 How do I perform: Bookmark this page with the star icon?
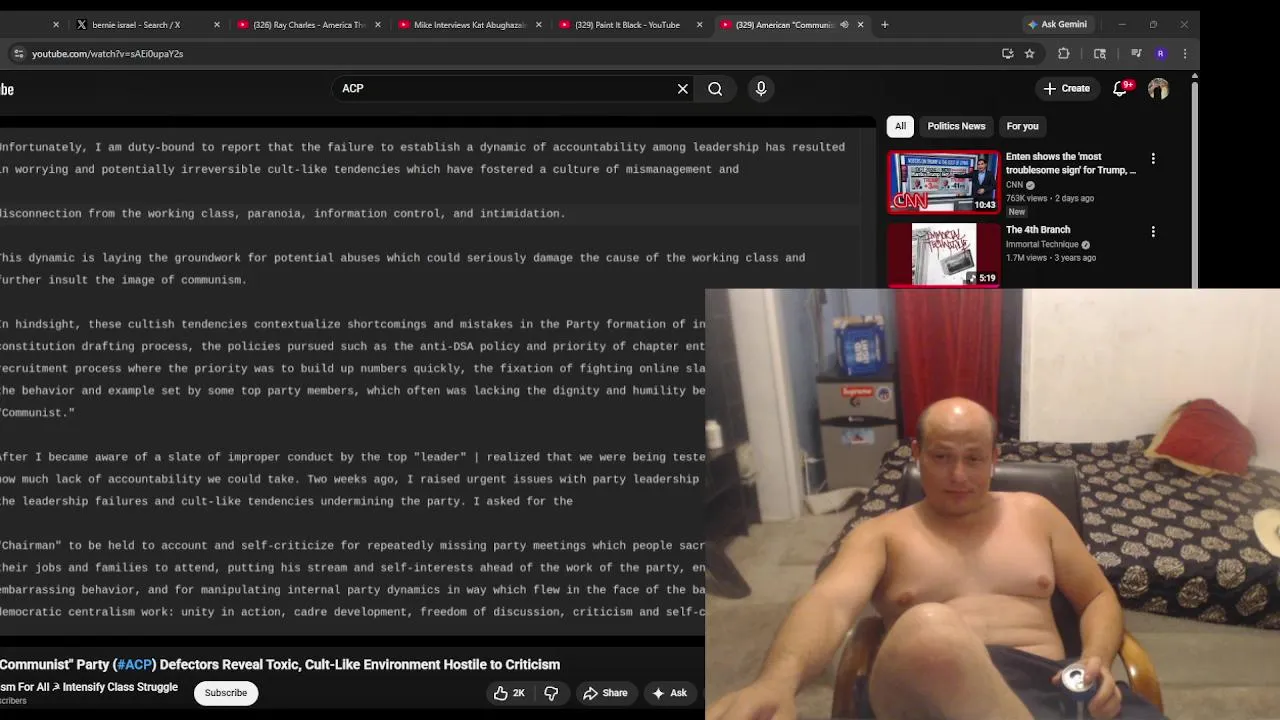point(1030,54)
